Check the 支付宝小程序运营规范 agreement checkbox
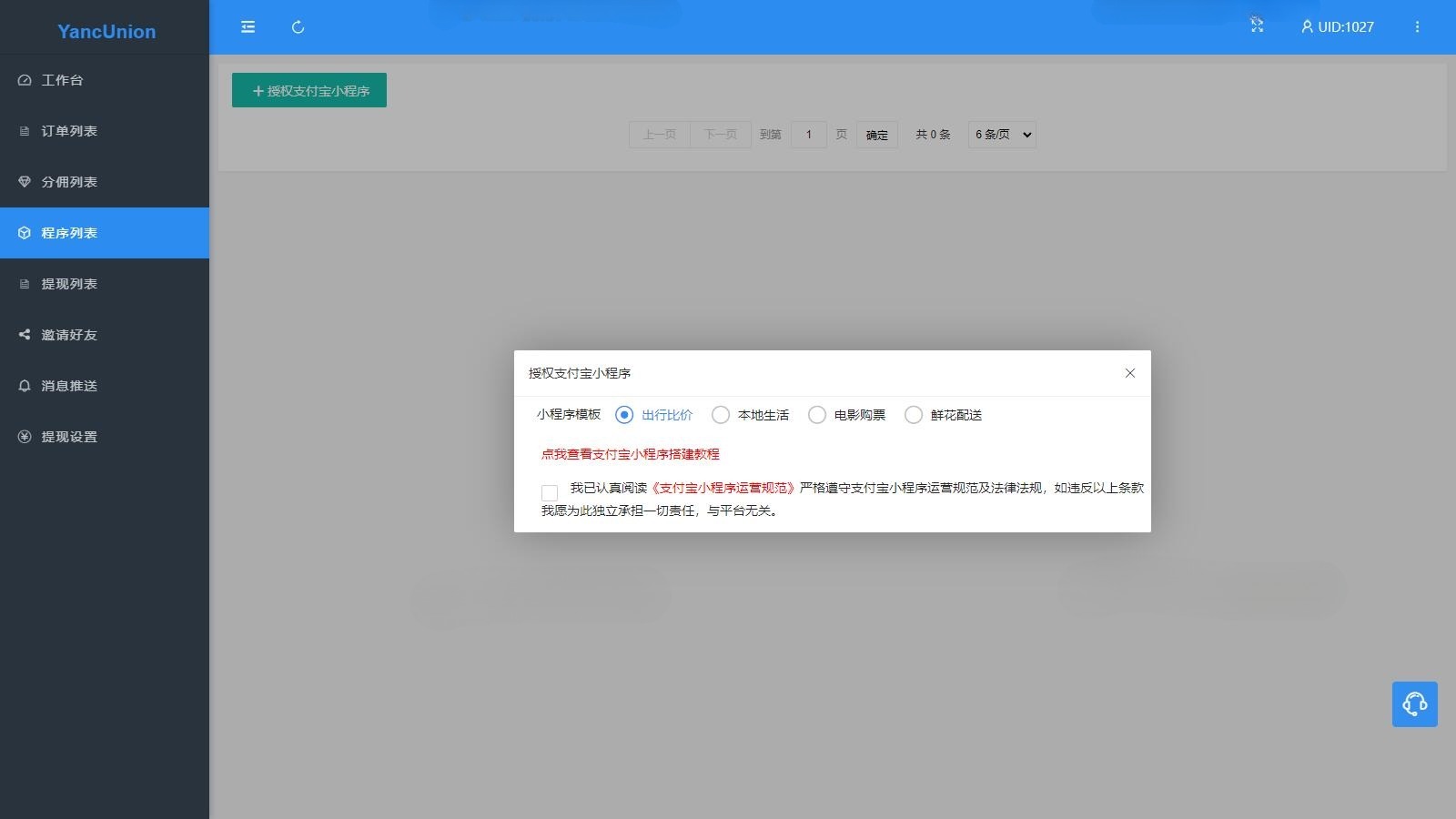 549,491
